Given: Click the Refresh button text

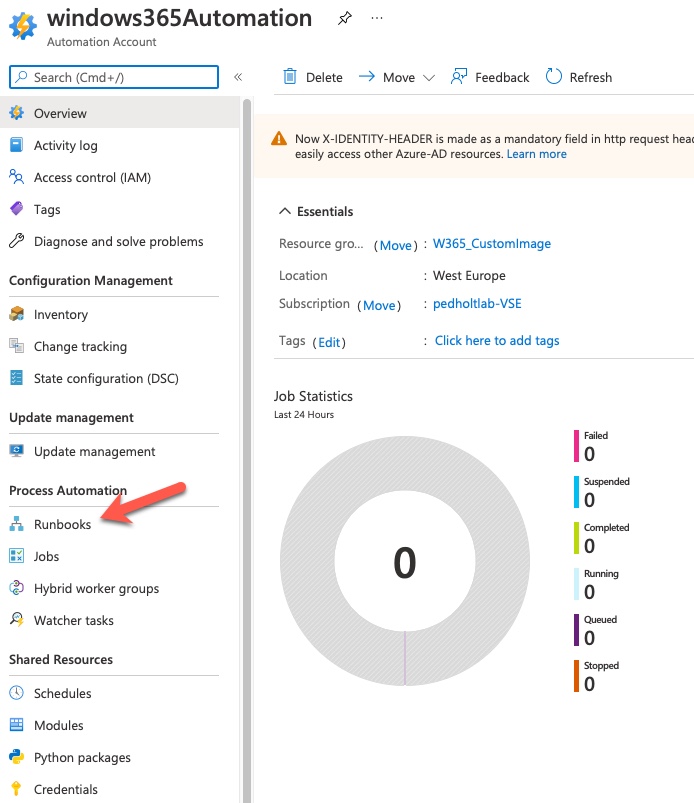Looking at the screenshot, I should pos(591,77).
